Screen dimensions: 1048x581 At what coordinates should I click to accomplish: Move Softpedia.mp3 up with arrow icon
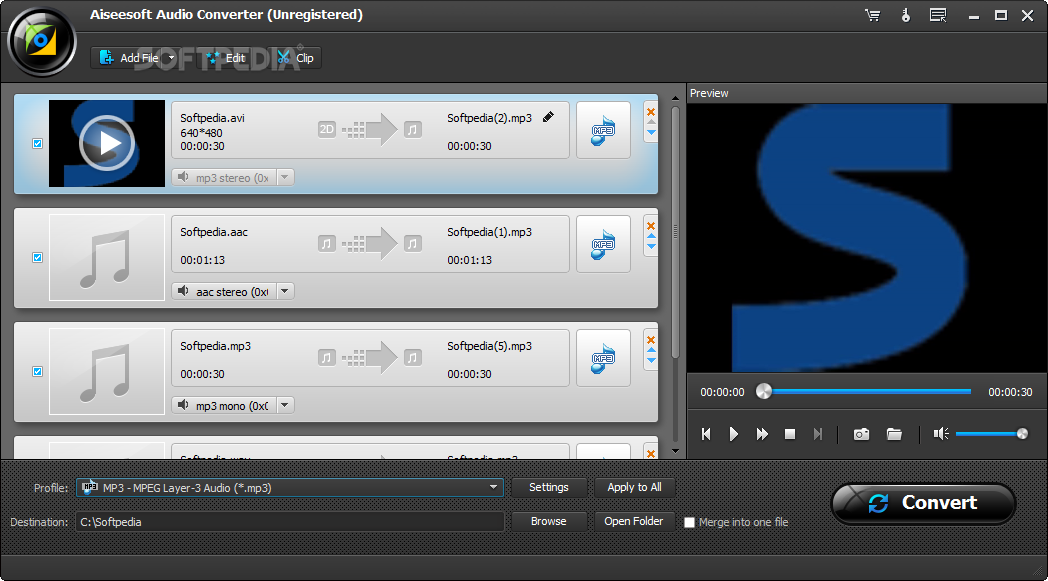(x=651, y=350)
